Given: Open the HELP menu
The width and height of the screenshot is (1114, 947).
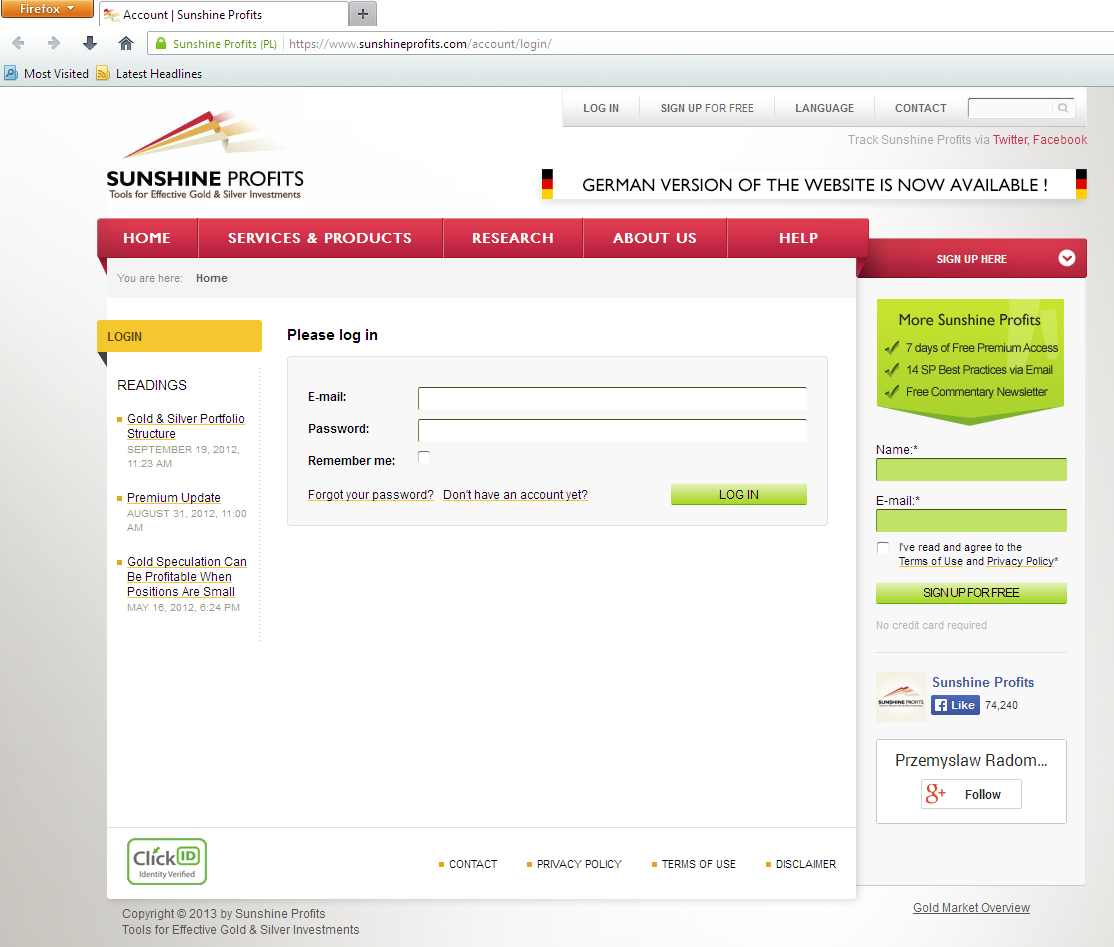Looking at the screenshot, I should 799,238.
